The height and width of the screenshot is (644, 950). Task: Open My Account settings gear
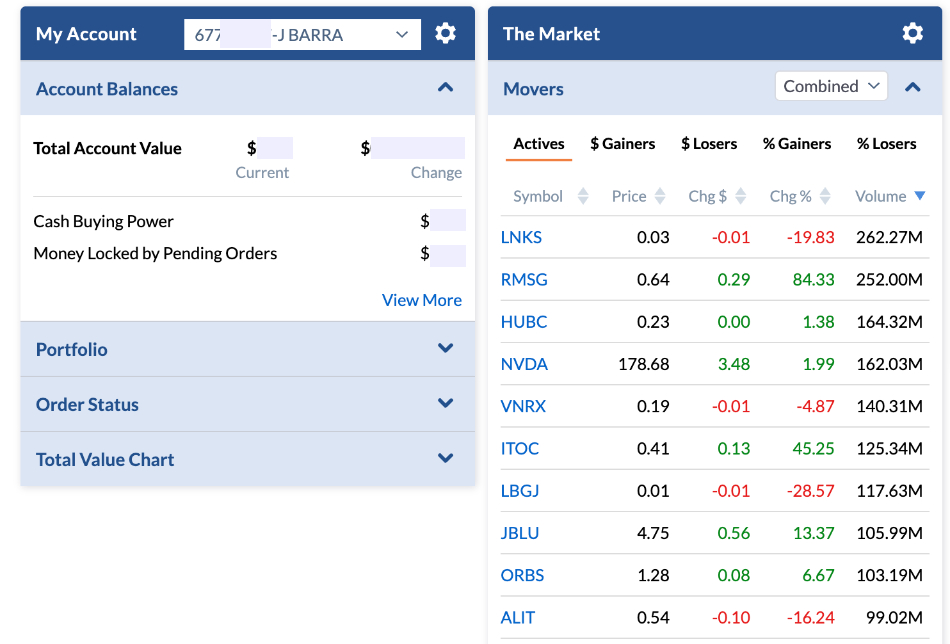[446, 34]
